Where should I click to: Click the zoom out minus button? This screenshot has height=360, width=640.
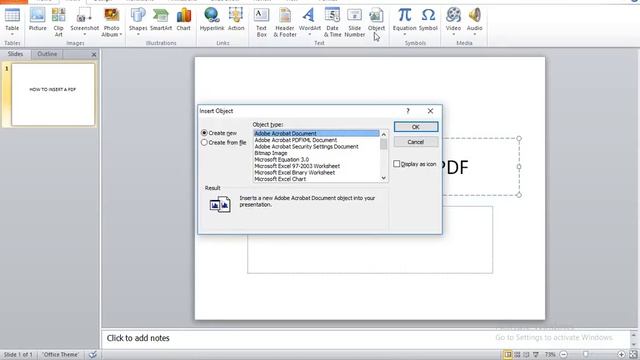[x=563, y=355]
